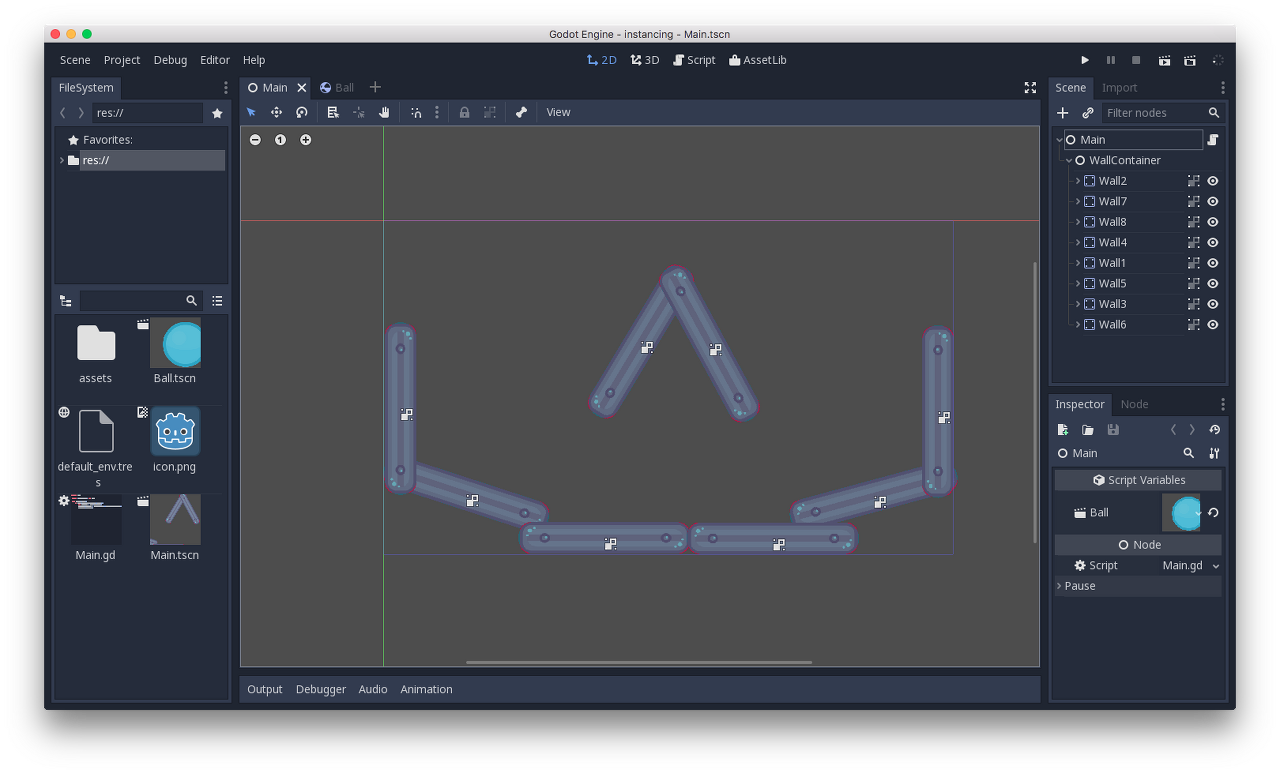Open Editor menu

pyautogui.click(x=215, y=60)
